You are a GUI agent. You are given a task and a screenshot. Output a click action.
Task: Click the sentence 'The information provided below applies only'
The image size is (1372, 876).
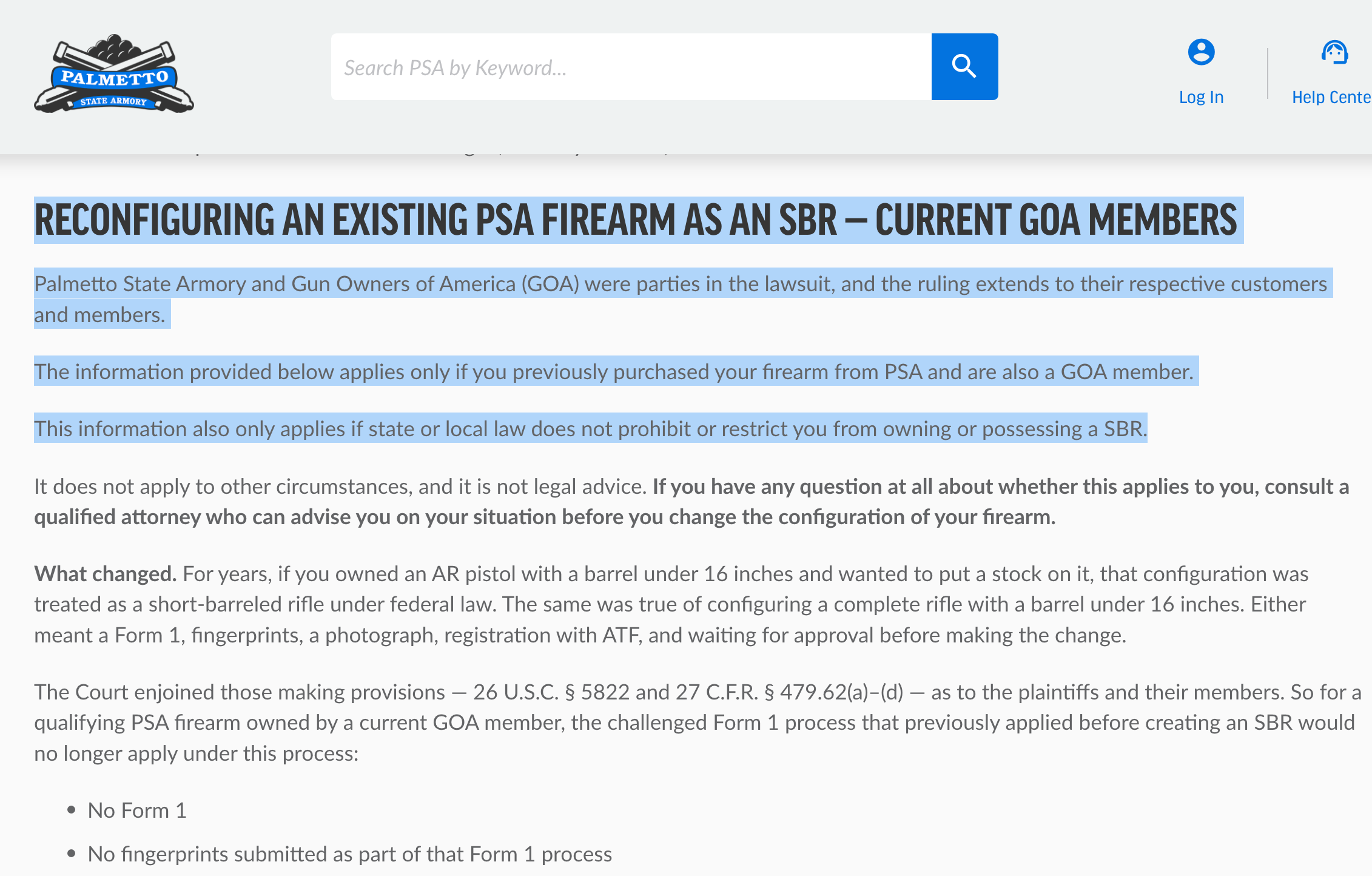(x=614, y=371)
